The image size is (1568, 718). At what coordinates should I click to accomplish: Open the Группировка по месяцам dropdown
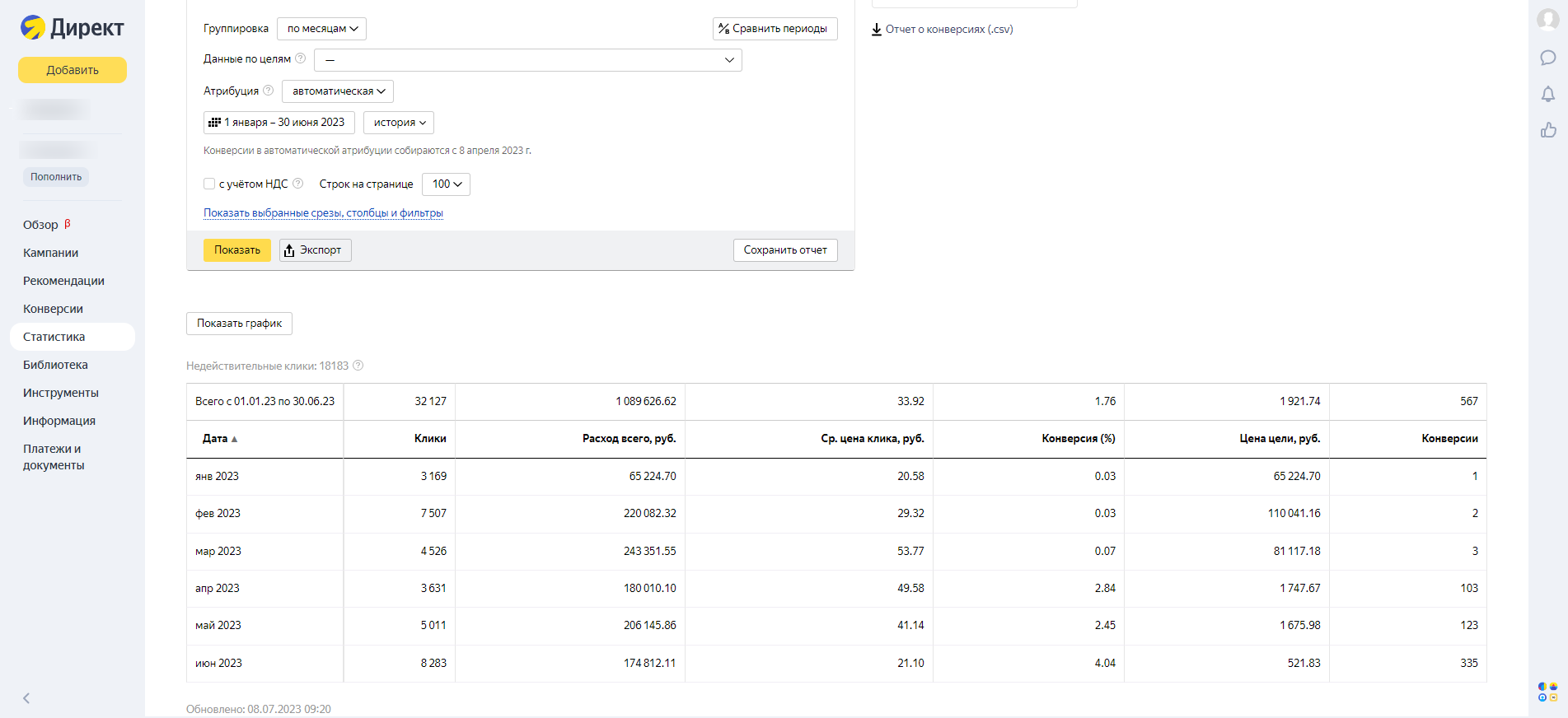coord(321,29)
